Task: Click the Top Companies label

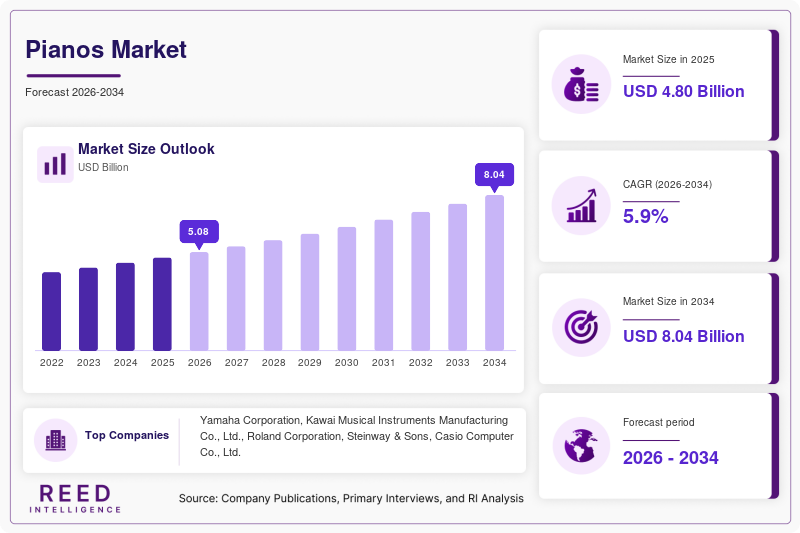Action: tap(127, 435)
